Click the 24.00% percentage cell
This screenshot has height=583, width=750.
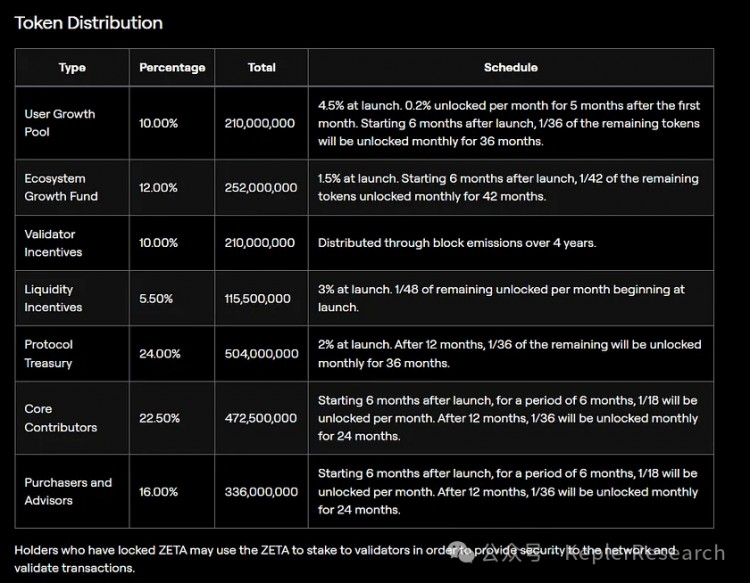click(x=159, y=353)
